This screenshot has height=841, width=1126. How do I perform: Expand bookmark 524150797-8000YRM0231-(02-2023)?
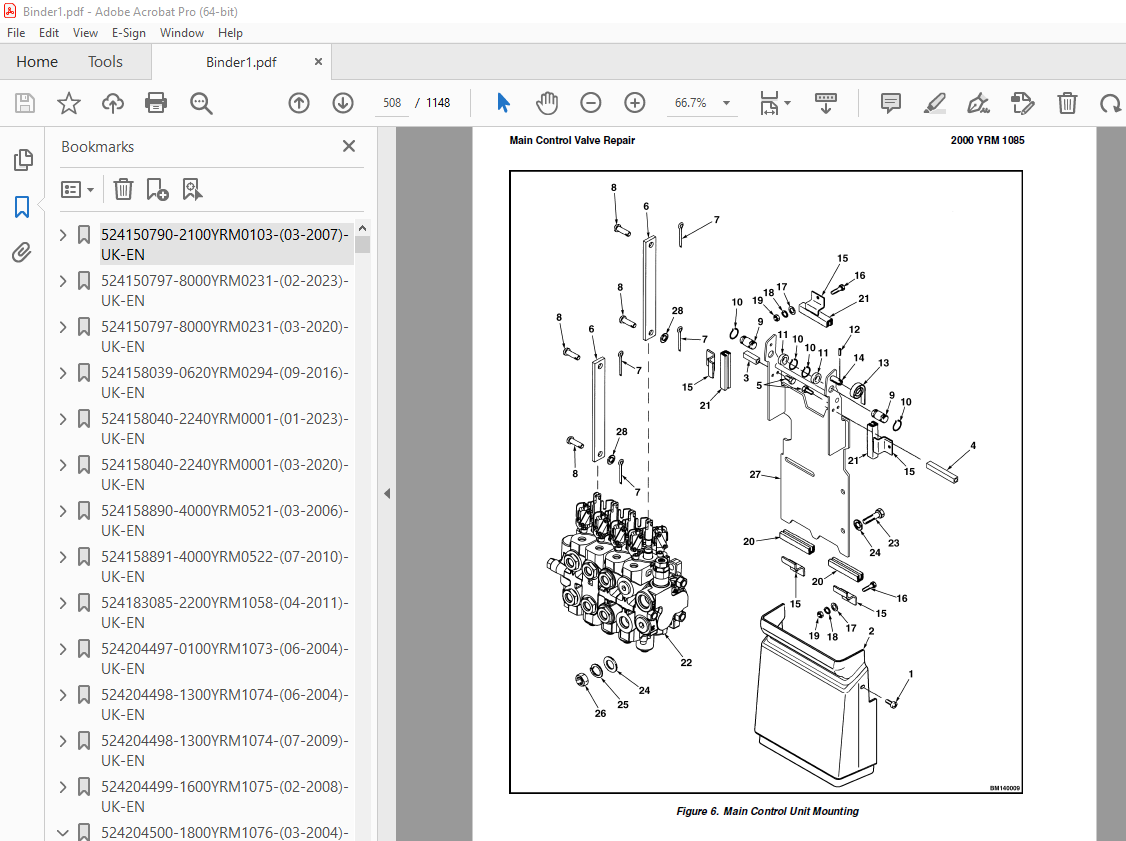[x=63, y=281]
